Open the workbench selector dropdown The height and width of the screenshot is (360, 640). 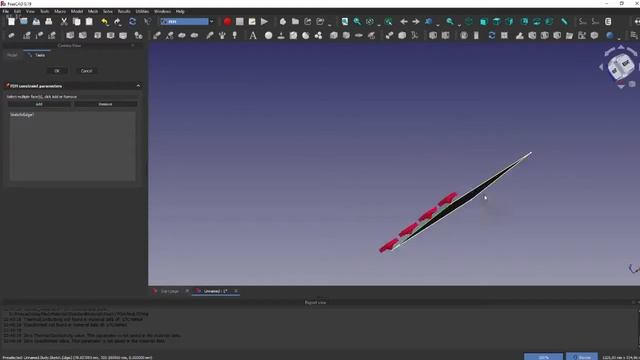[187, 21]
